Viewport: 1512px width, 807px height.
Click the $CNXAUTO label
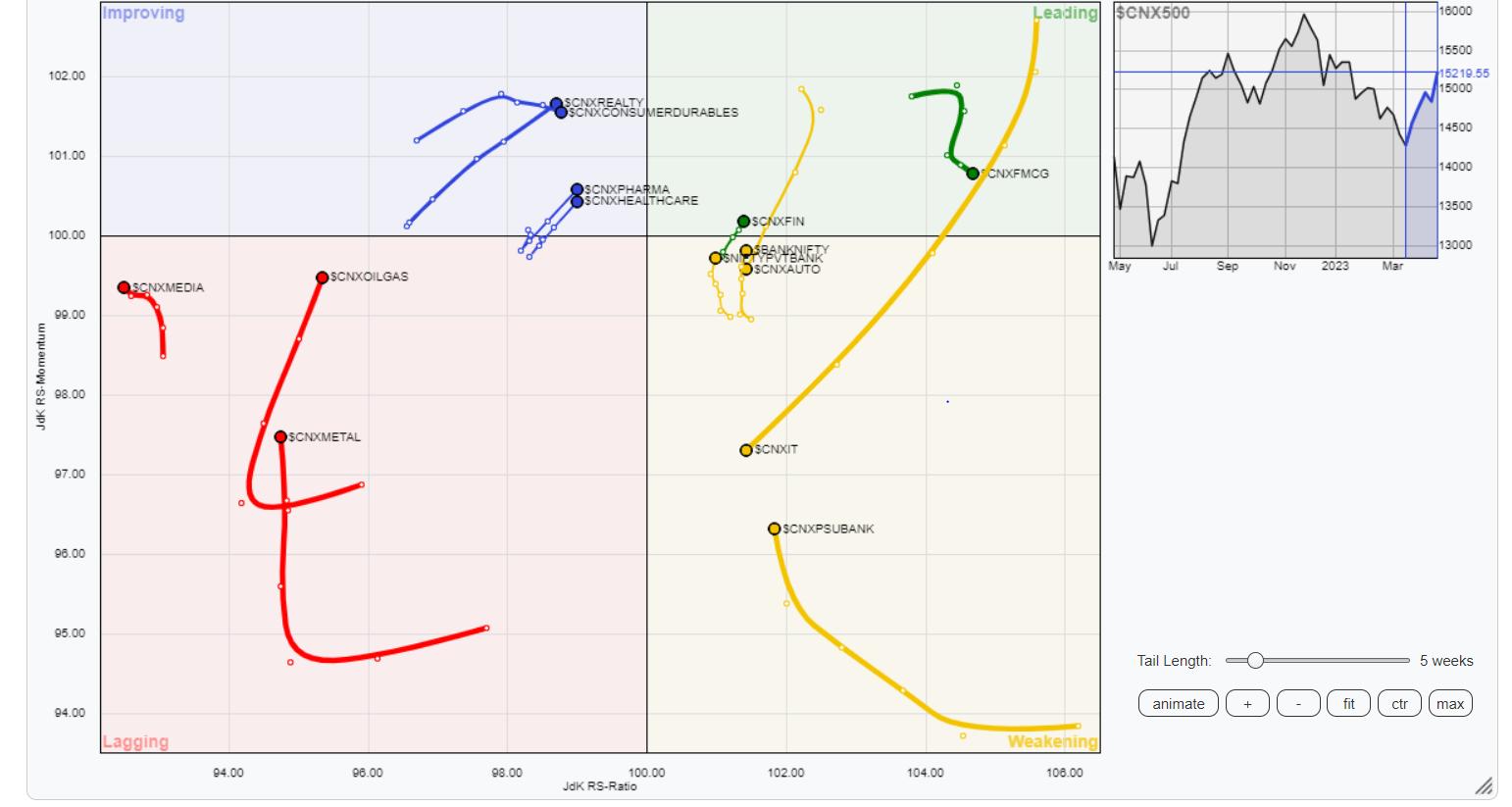tap(787, 270)
